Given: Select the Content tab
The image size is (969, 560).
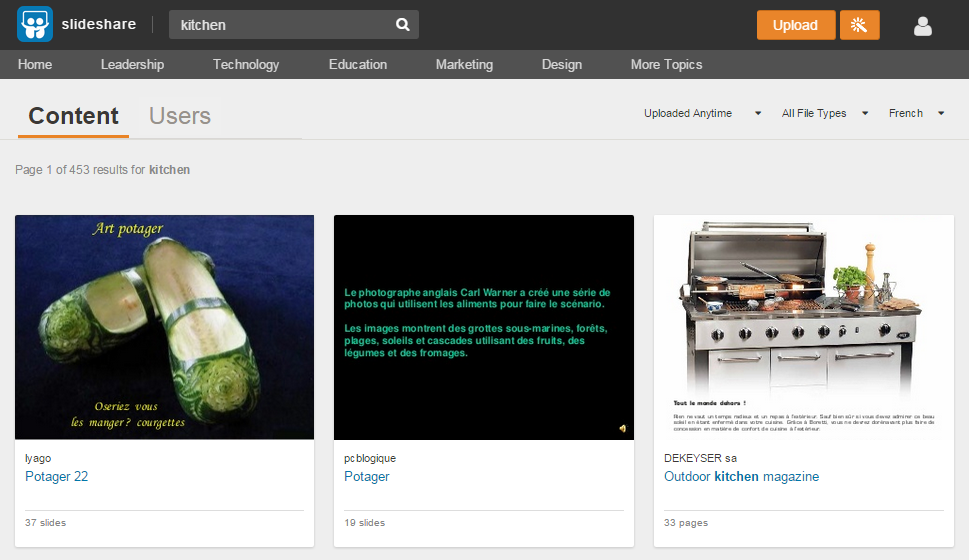Looking at the screenshot, I should (73, 116).
